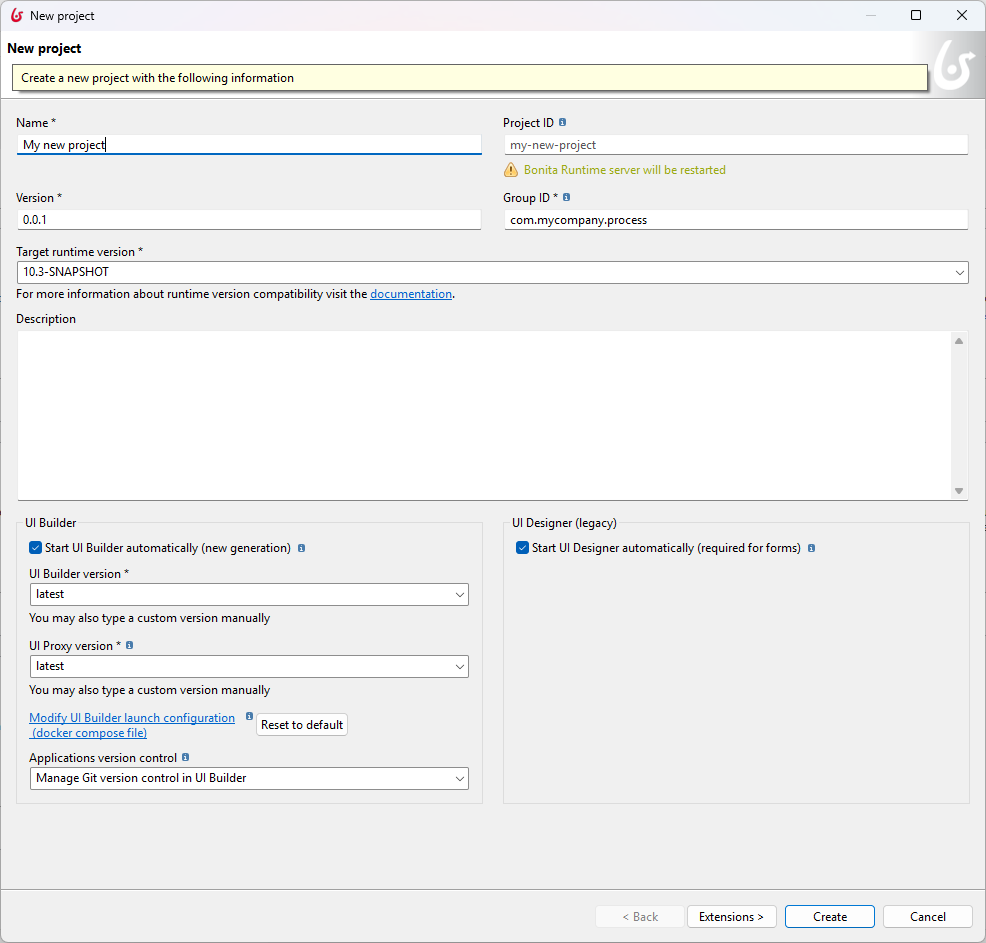Open the runtime compatibility documentation link
986x943 pixels.
pyautogui.click(x=411, y=294)
